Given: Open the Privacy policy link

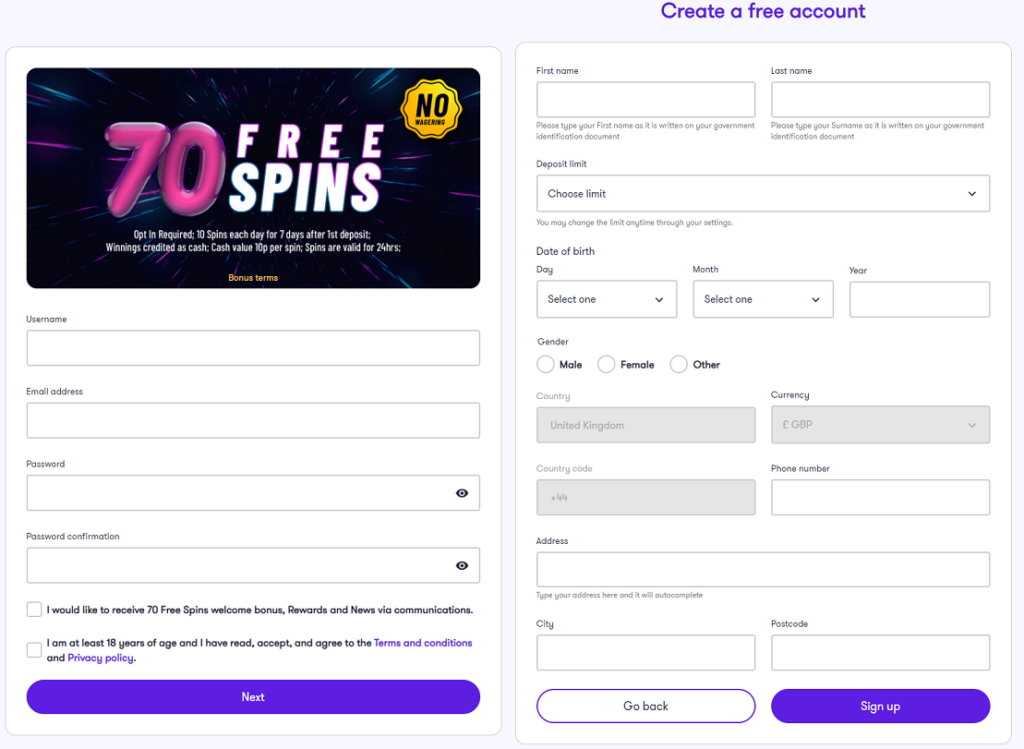Looking at the screenshot, I should pos(101,658).
